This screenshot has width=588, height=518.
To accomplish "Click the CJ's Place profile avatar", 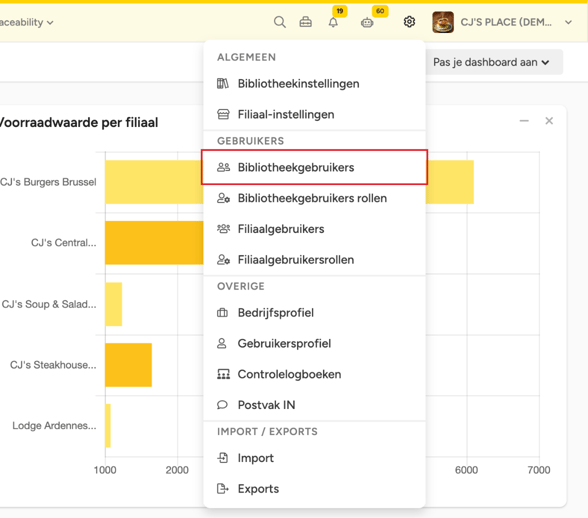I will [x=443, y=22].
